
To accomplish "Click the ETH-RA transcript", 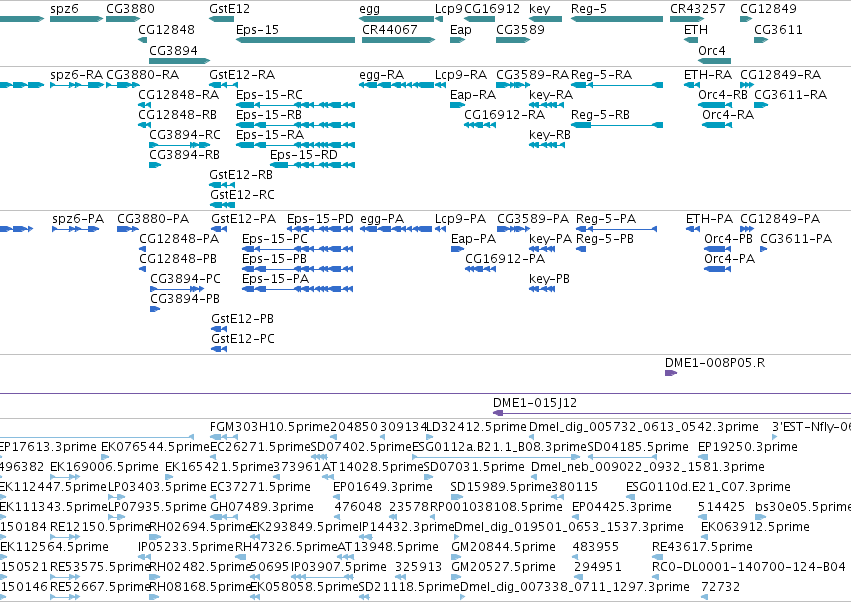I will pyautogui.click(x=691, y=85).
